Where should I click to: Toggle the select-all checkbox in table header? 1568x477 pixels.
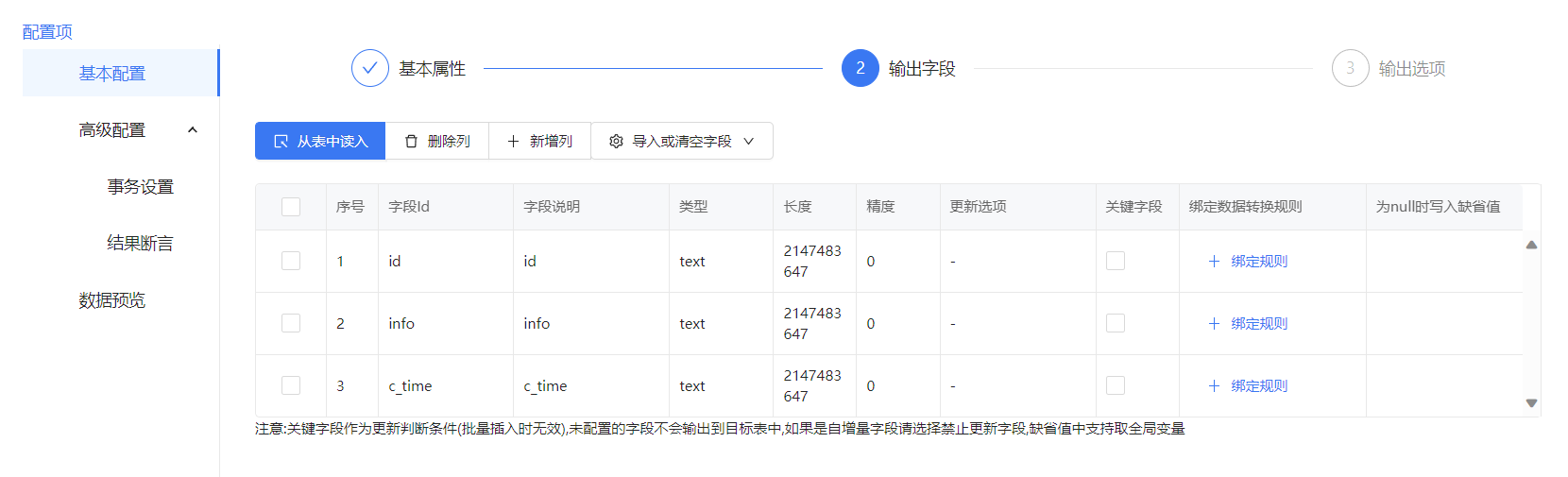(x=291, y=207)
